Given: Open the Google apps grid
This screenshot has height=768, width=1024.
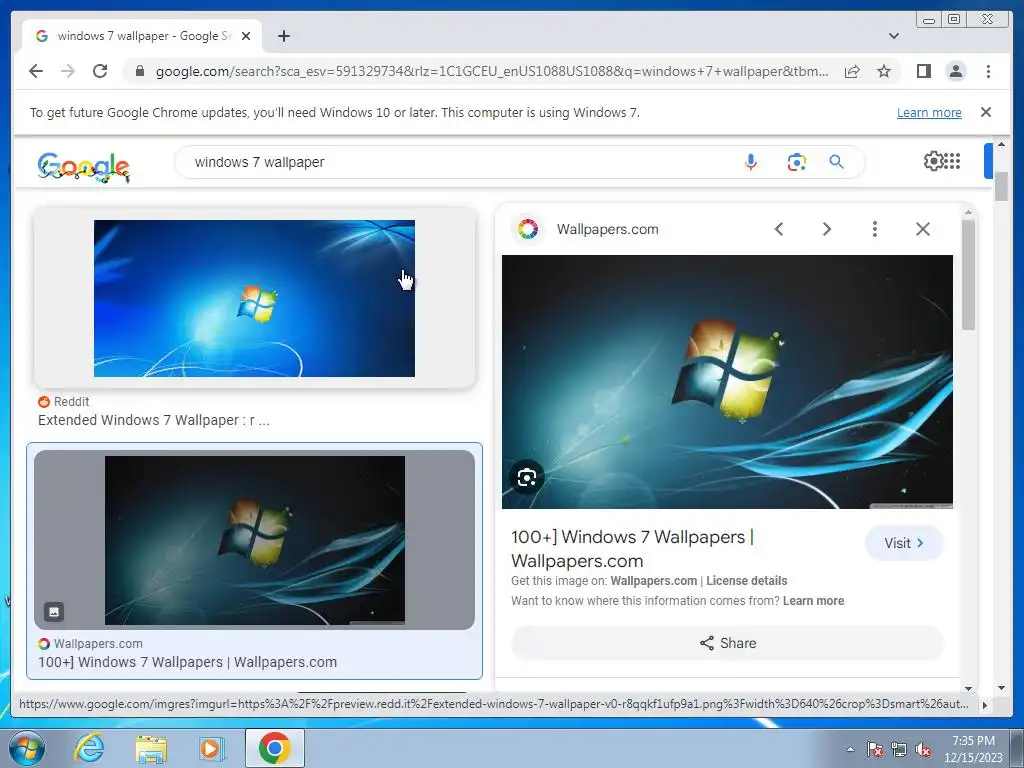Looking at the screenshot, I should [952, 161].
